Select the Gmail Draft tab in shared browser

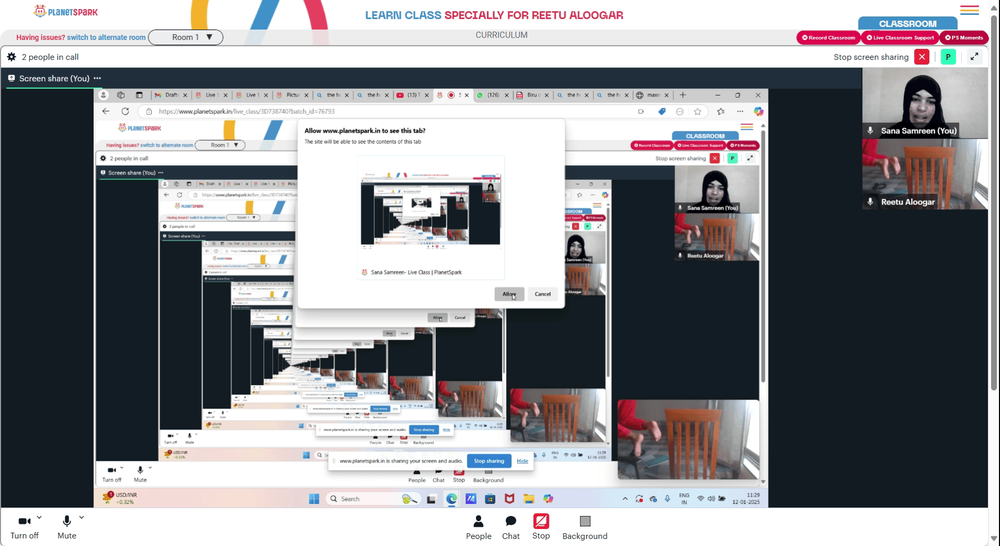(171, 95)
